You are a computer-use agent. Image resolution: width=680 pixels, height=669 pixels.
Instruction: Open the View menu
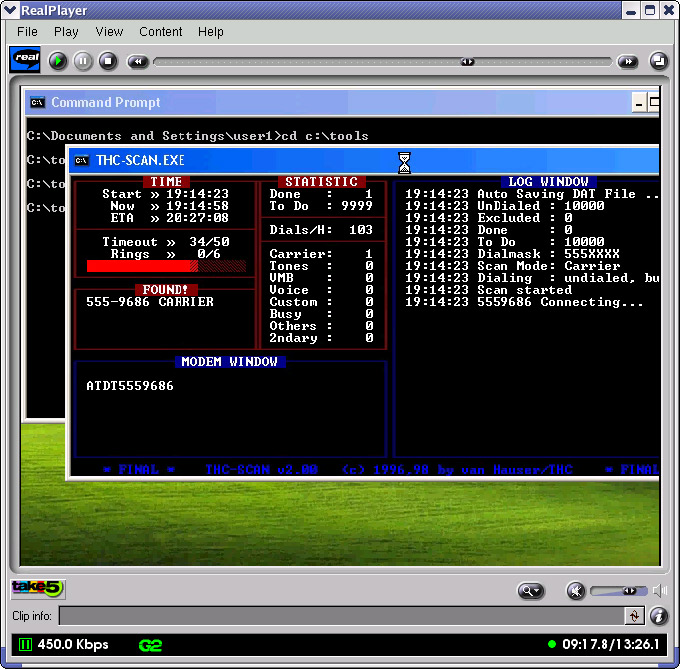point(109,31)
